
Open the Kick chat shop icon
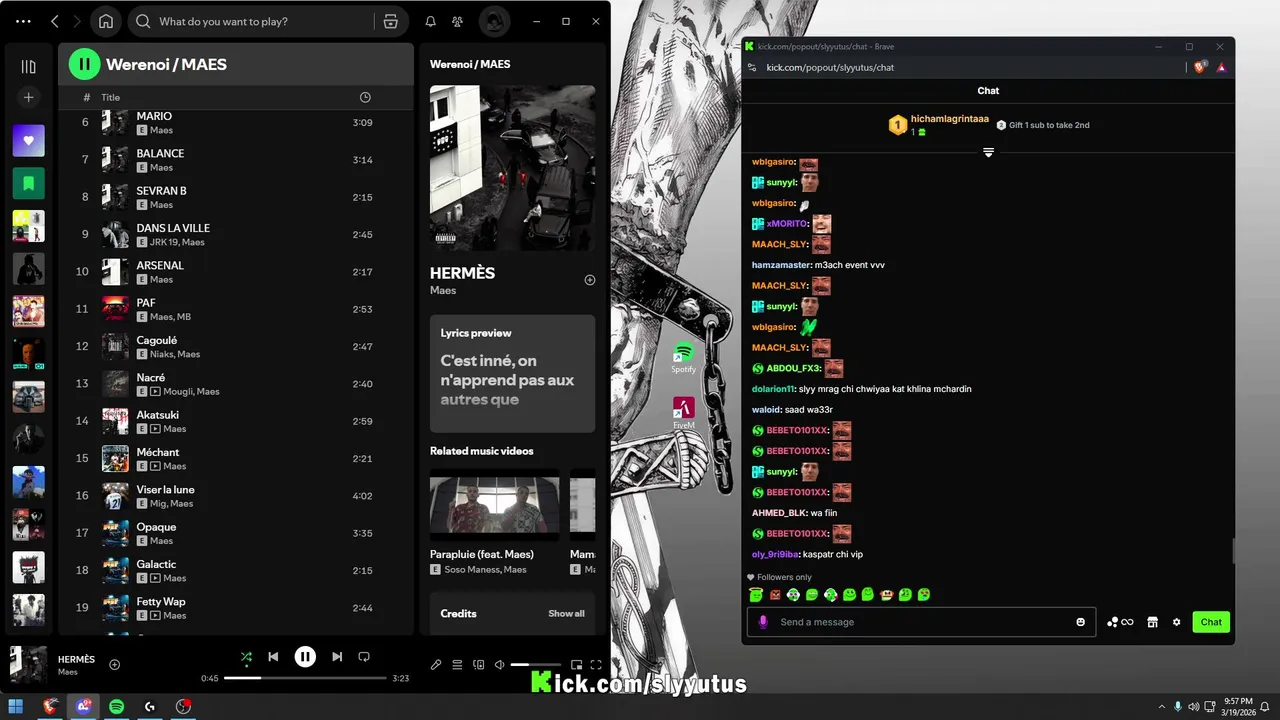[x=1152, y=622]
